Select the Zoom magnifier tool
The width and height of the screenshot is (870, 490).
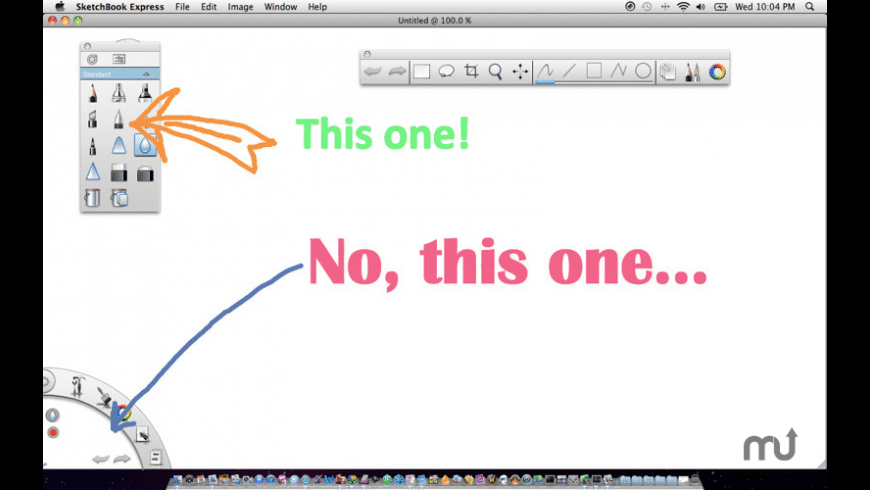(495, 72)
